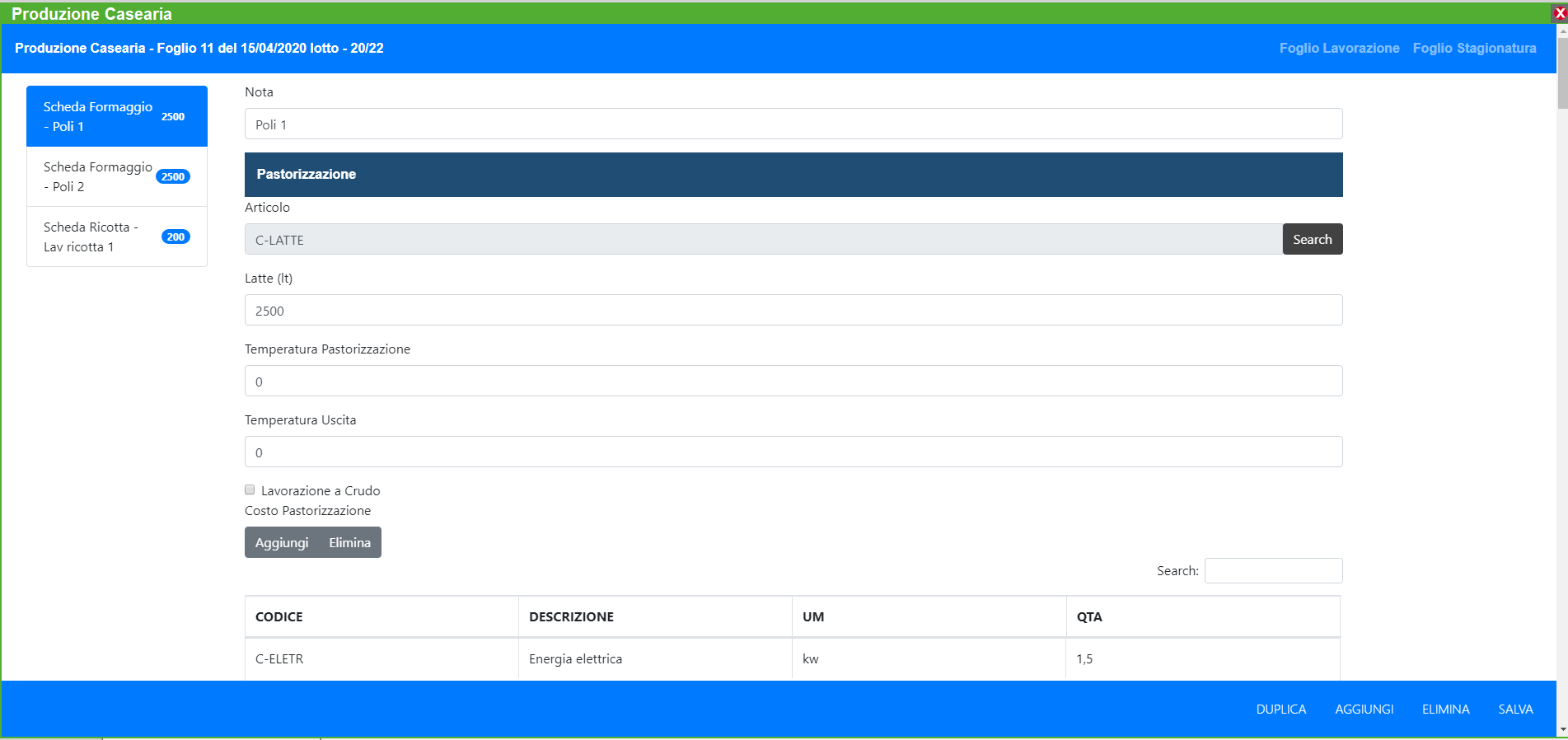Click Aggiungi under Costo Pastorizzazione
1568x740 pixels.
281,542
